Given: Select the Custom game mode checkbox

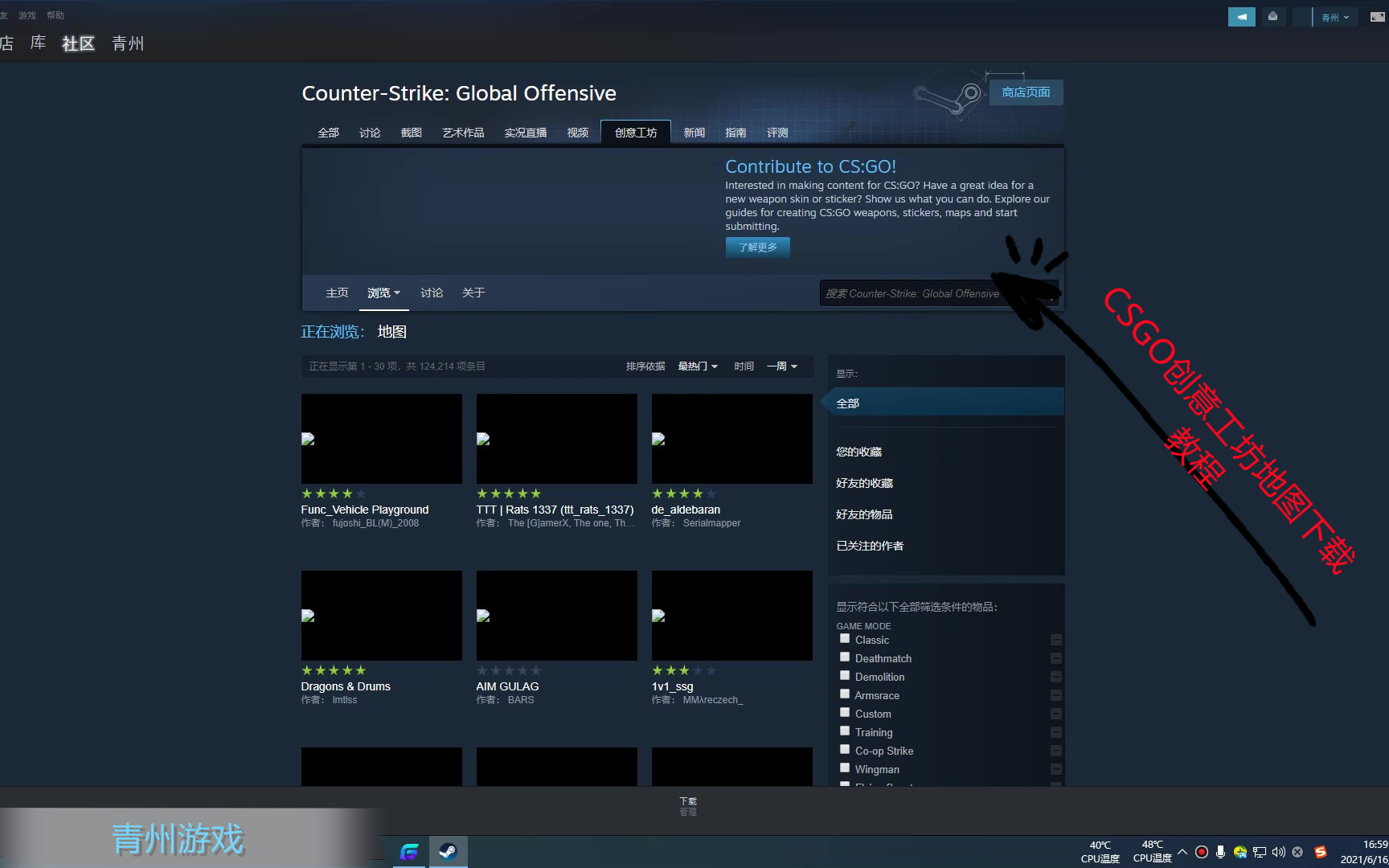Looking at the screenshot, I should click(845, 712).
